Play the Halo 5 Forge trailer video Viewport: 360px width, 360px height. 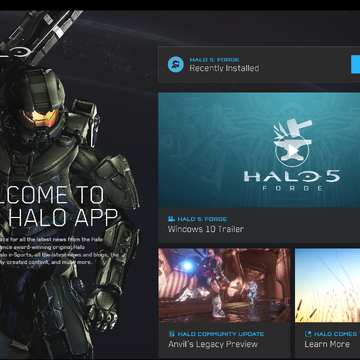(292, 151)
